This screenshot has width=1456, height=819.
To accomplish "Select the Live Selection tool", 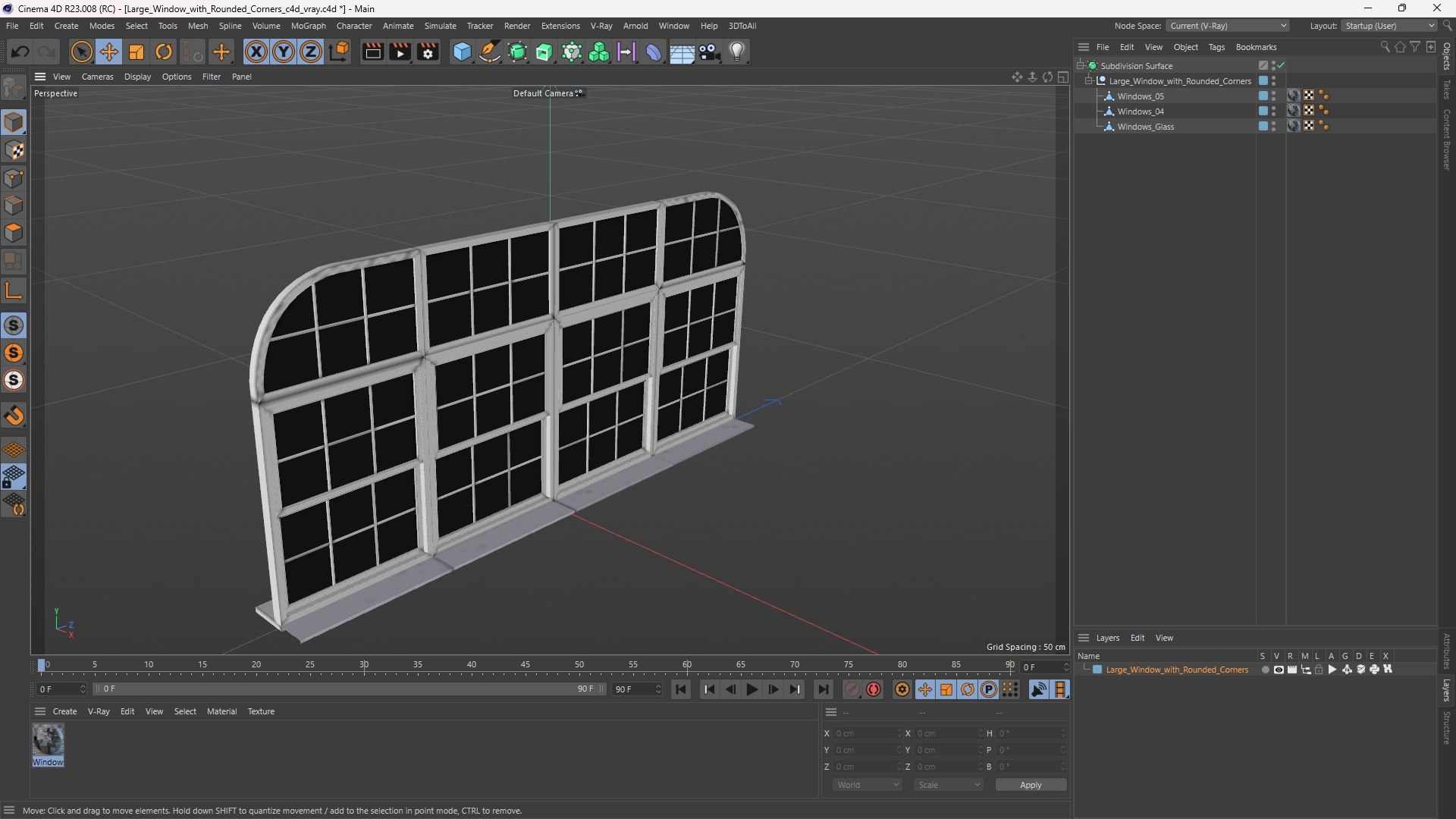I will click(x=81, y=52).
